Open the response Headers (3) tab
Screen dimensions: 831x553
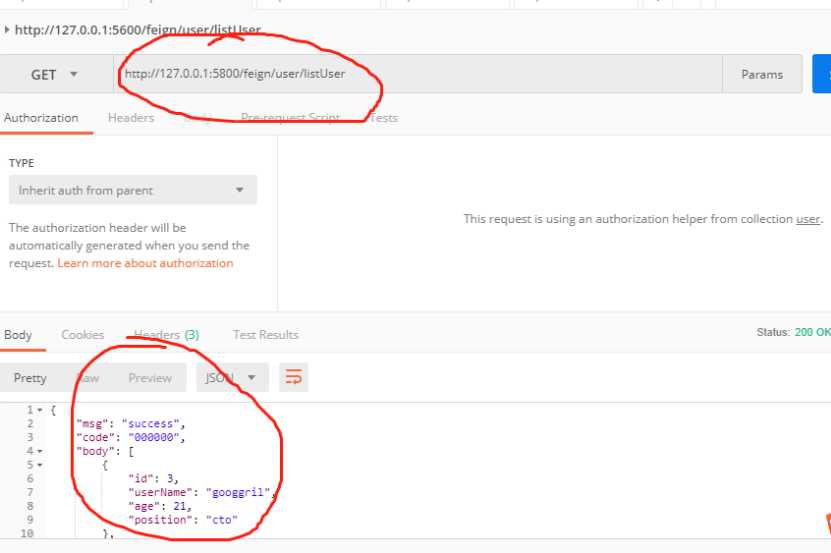point(166,335)
